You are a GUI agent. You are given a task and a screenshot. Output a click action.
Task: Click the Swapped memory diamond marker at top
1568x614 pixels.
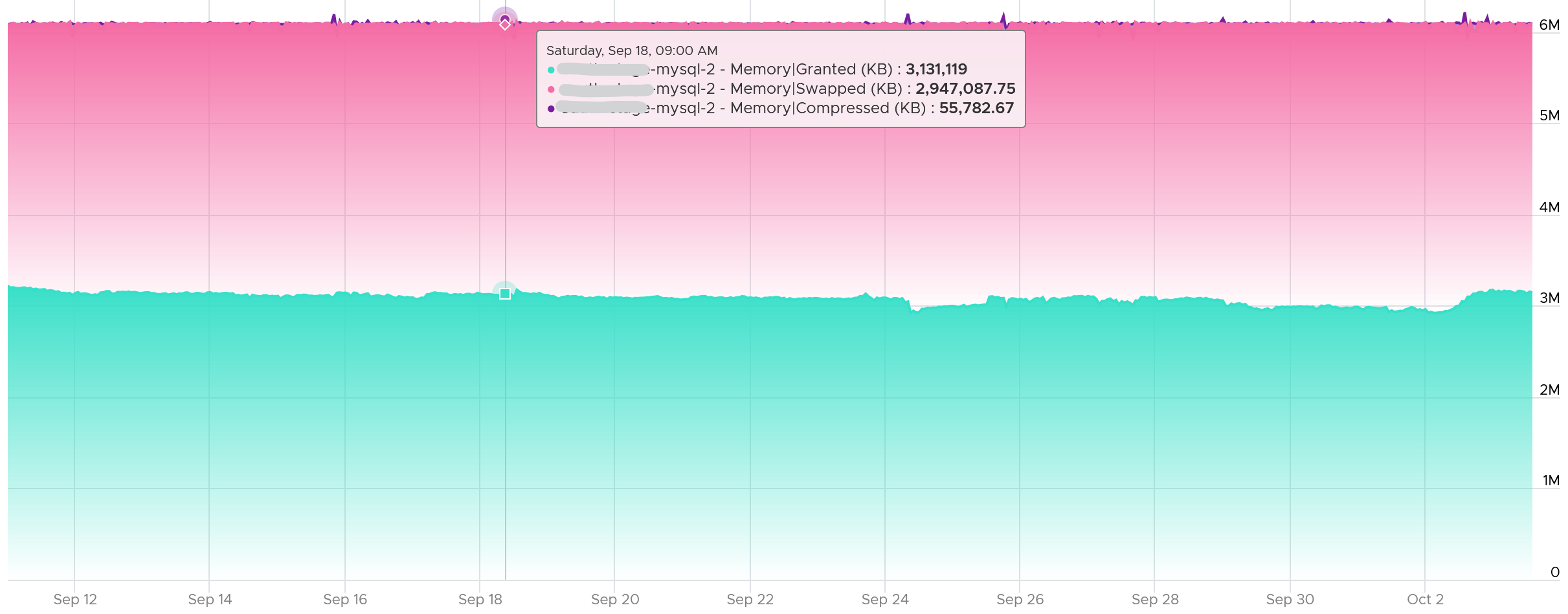505,25
